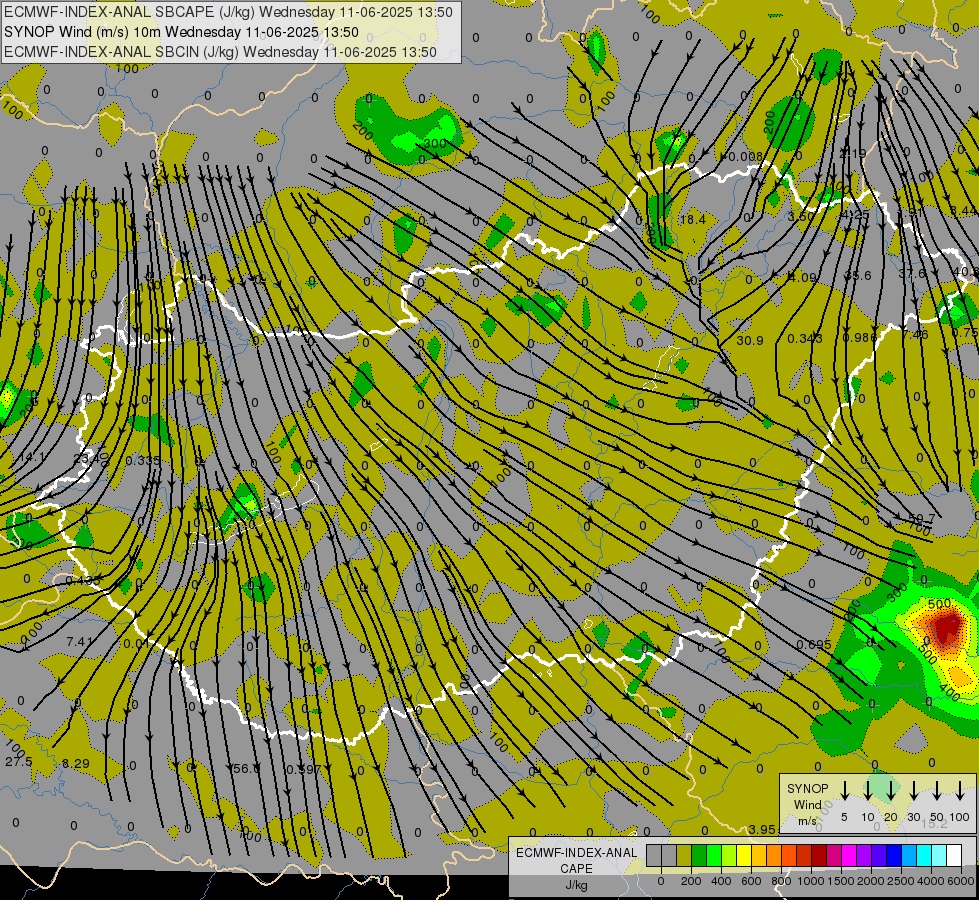Click the '7.46' CIN value on the map

click(x=915, y=335)
